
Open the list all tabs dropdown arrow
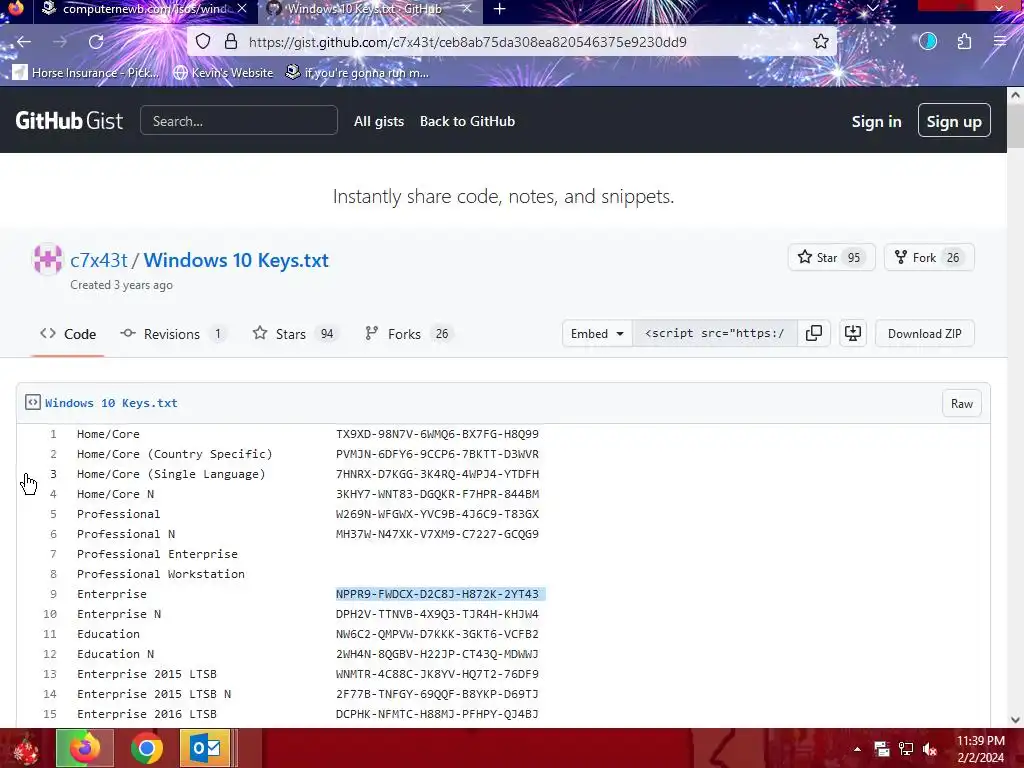pyautogui.click(x=873, y=8)
